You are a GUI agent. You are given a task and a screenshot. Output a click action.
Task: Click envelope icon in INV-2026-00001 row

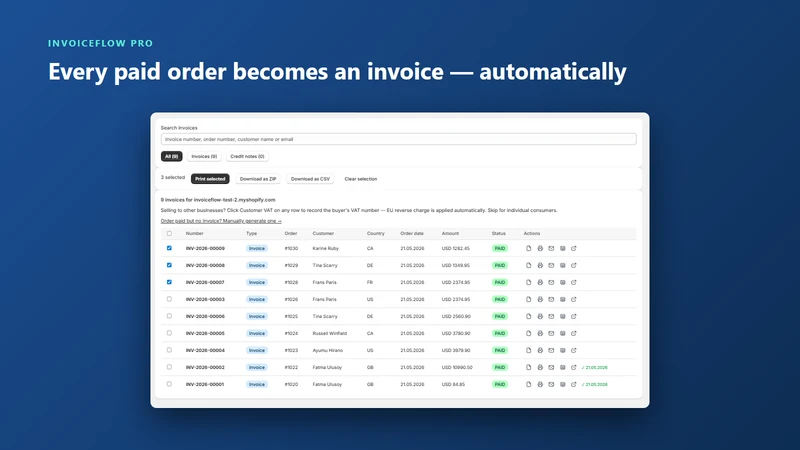(551, 384)
